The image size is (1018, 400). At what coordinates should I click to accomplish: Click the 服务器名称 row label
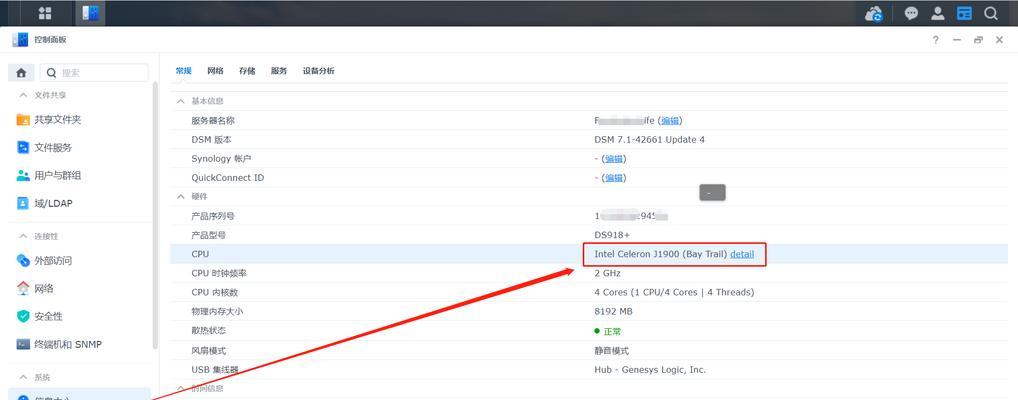[x=213, y=120]
